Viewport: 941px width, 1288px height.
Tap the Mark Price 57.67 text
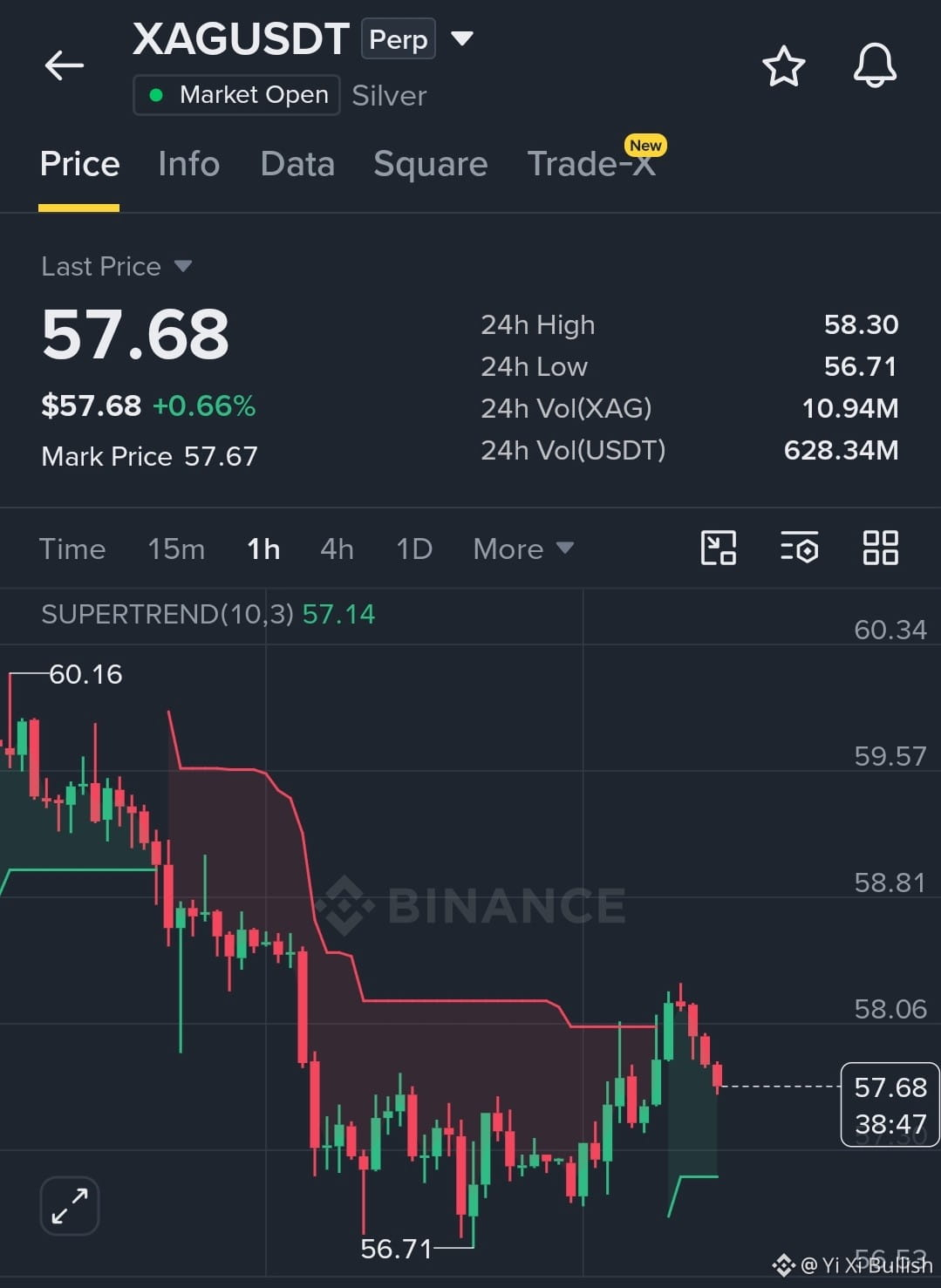149,456
